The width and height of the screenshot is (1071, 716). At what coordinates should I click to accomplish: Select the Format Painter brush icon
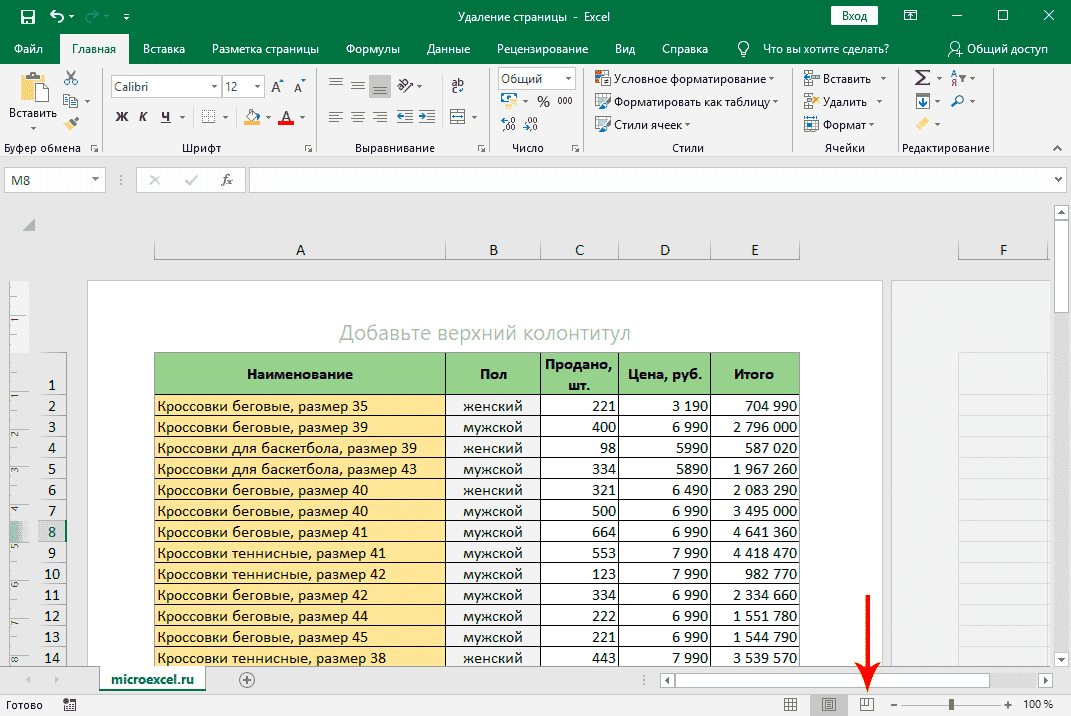[71, 123]
